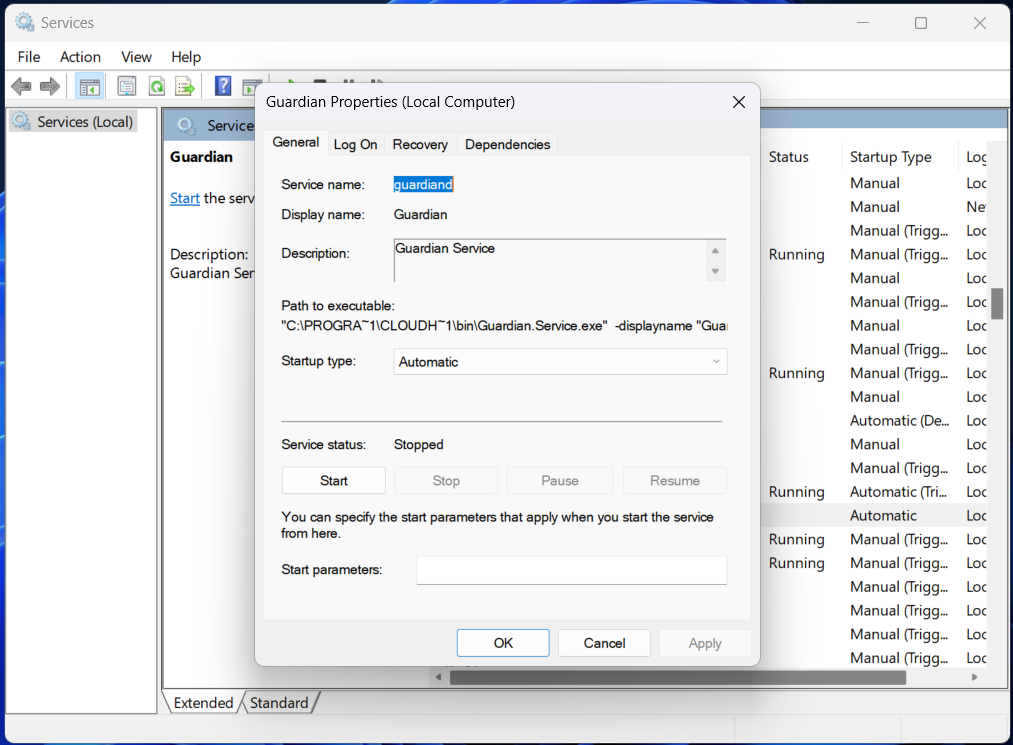The height and width of the screenshot is (745, 1013).
Task: Close the Guardian Properties dialog
Action: (x=739, y=102)
